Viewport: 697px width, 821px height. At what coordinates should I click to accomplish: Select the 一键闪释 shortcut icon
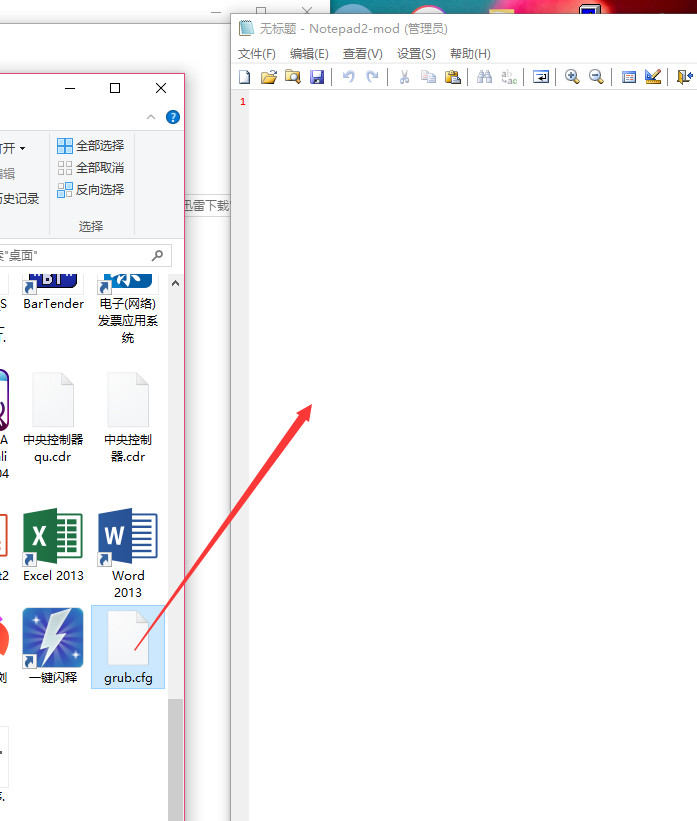click(x=53, y=646)
